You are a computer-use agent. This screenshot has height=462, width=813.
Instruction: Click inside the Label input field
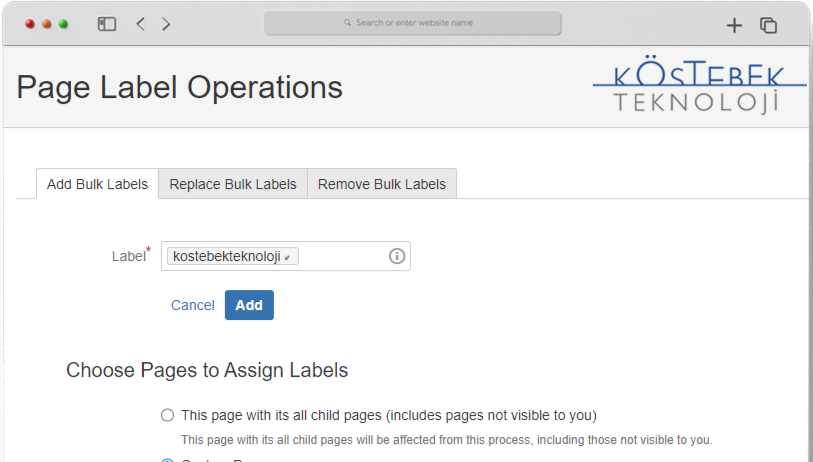(x=340, y=257)
